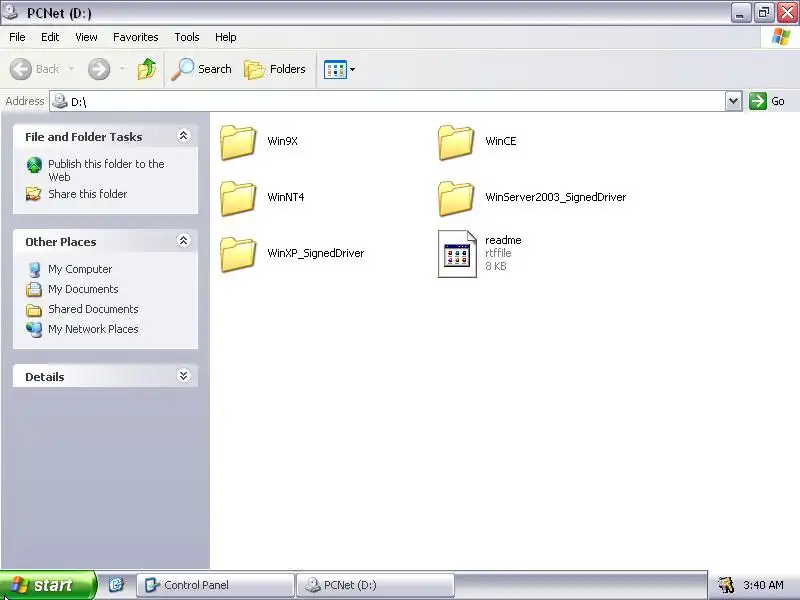This screenshot has height=600, width=800.
Task: Click the My Computer icon in Other Places
Action: tap(34, 269)
